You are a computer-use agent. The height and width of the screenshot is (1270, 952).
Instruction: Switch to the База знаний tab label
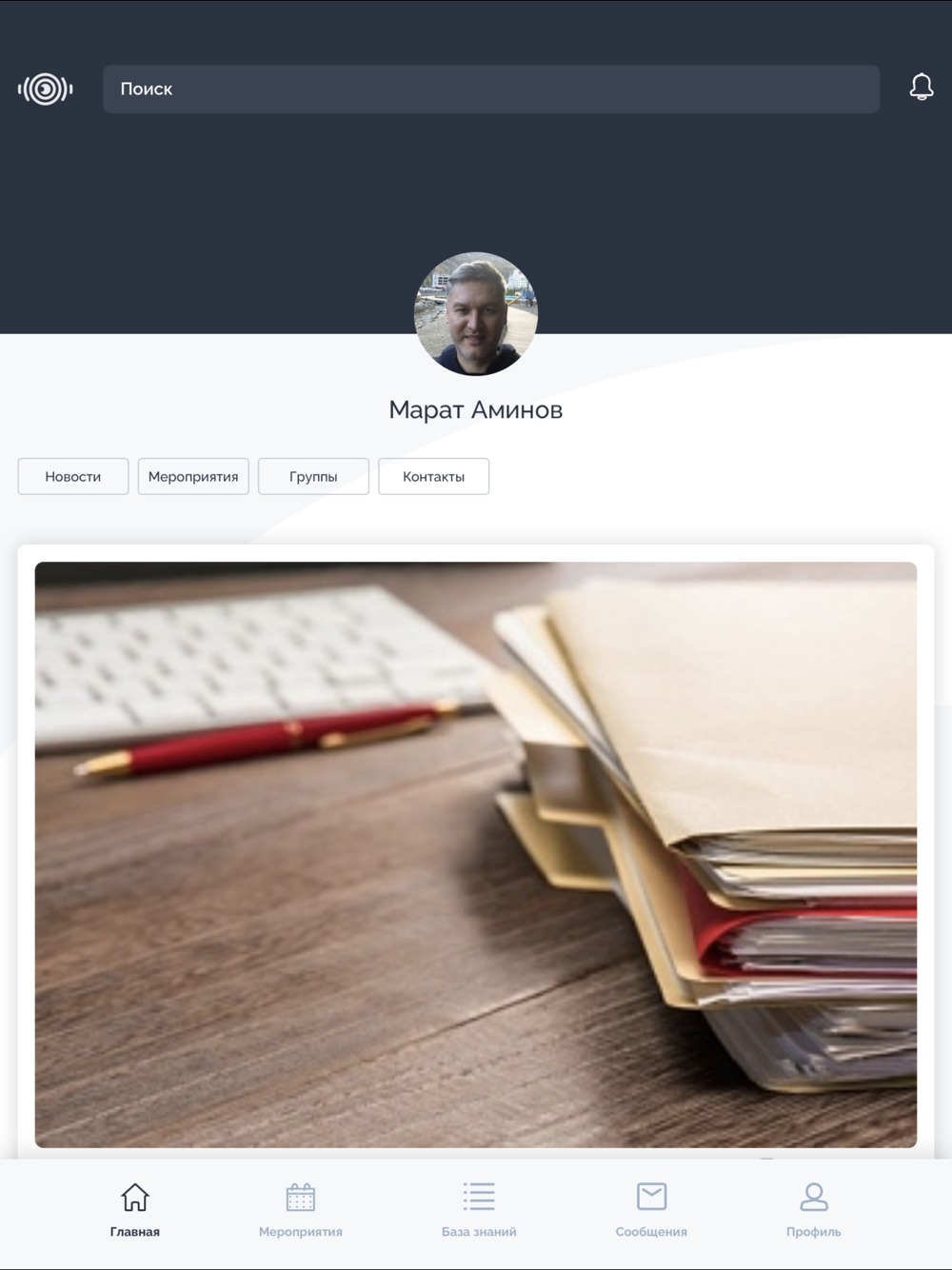[x=479, y=1232]
